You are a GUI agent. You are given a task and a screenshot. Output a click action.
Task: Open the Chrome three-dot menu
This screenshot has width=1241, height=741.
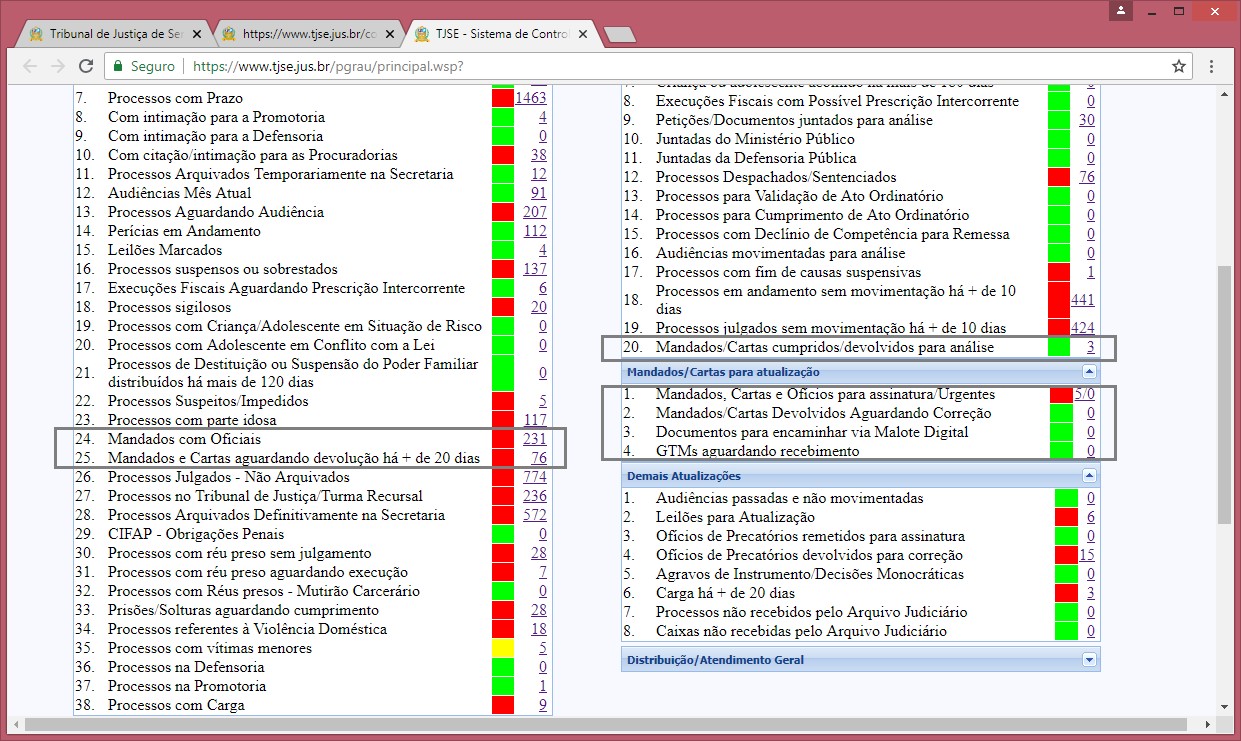[x=1211, y=66]
